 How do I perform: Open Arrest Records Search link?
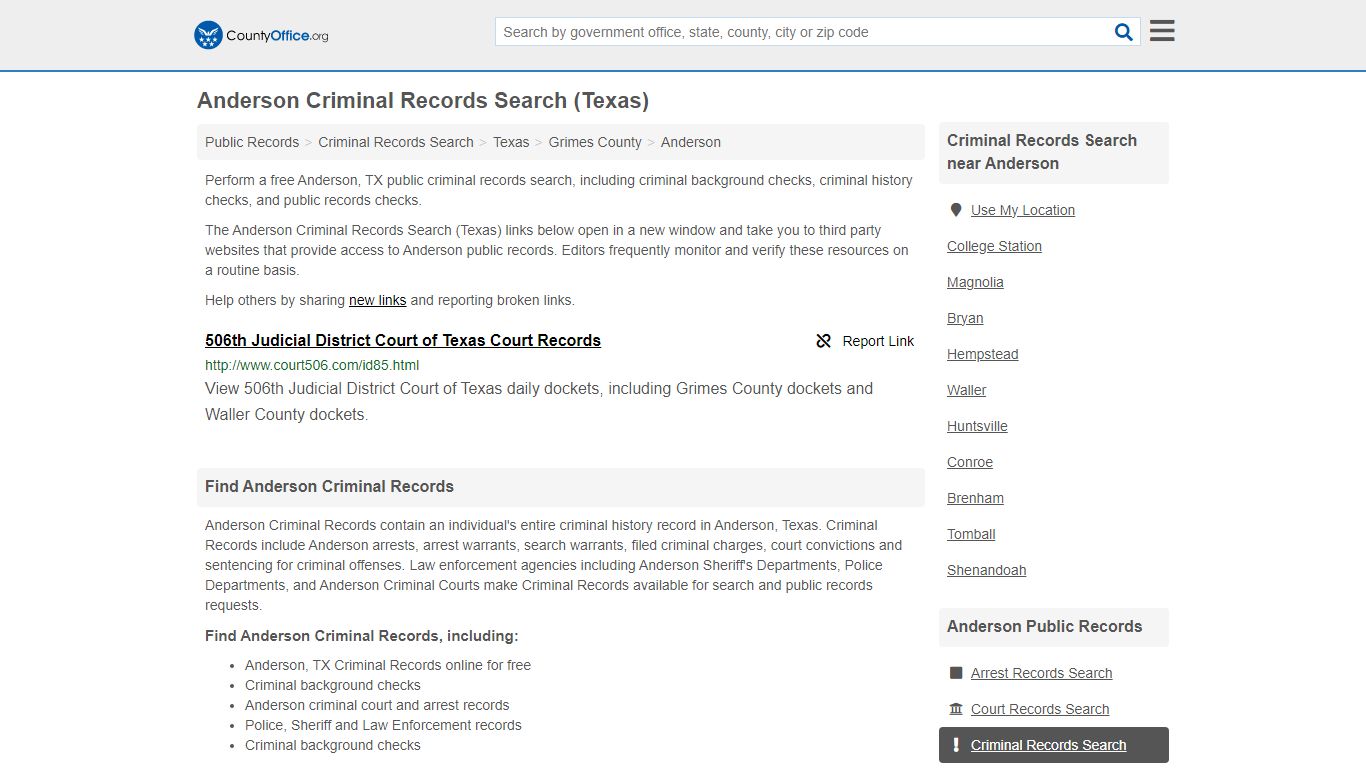1042,673
